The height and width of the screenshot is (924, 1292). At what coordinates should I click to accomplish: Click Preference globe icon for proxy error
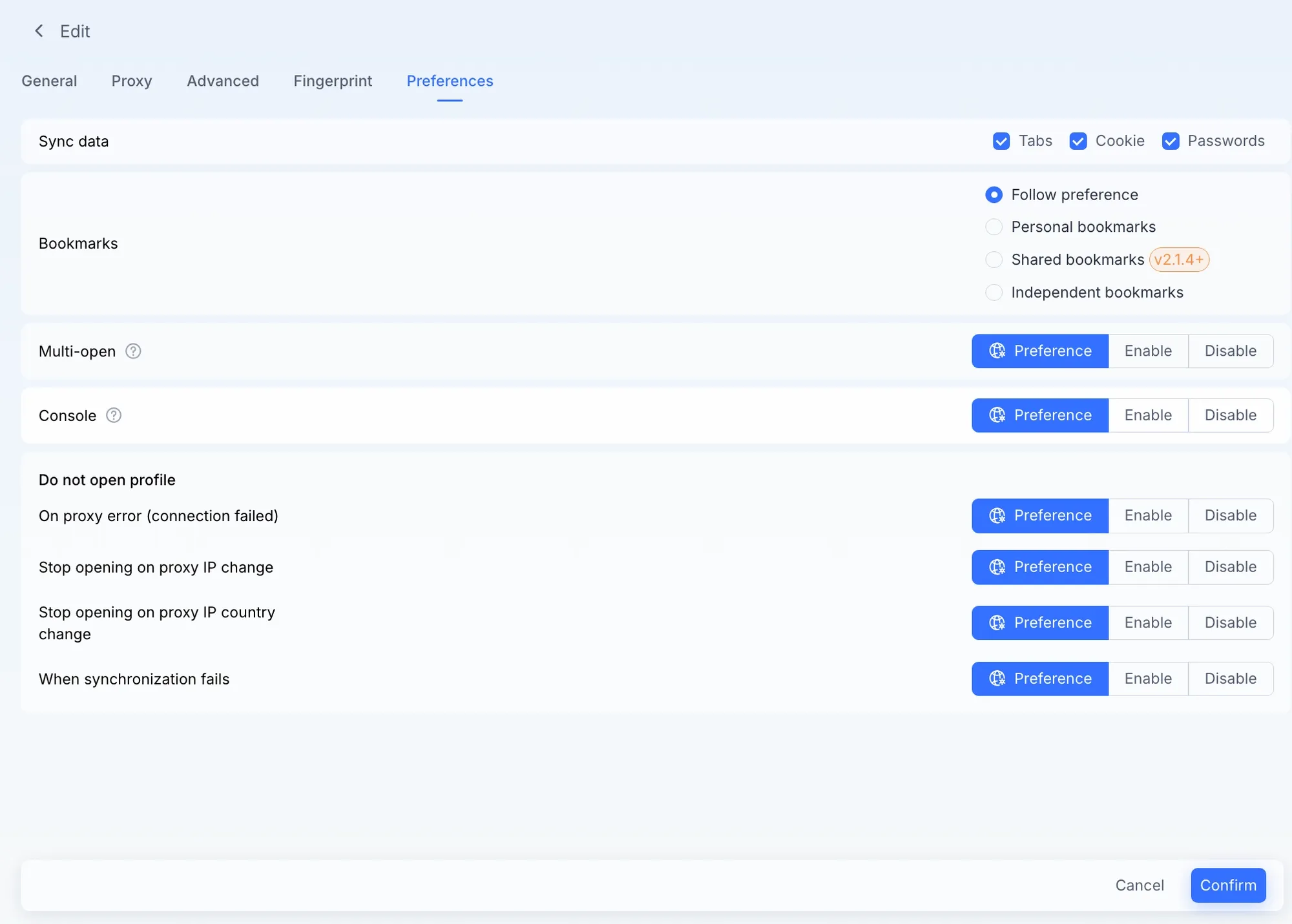pyautogui.click(x=997, y=515)
